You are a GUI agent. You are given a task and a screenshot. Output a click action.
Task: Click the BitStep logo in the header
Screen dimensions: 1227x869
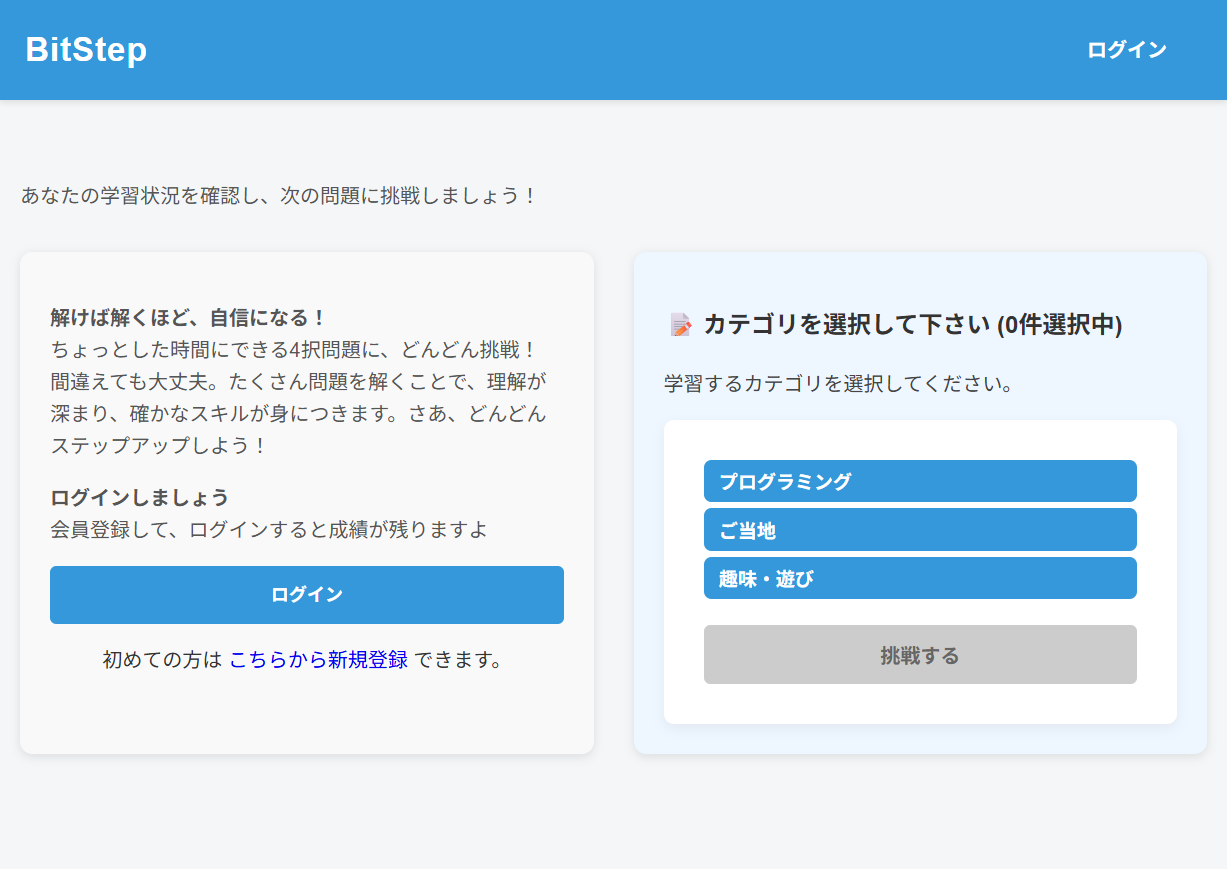point(84,49)
